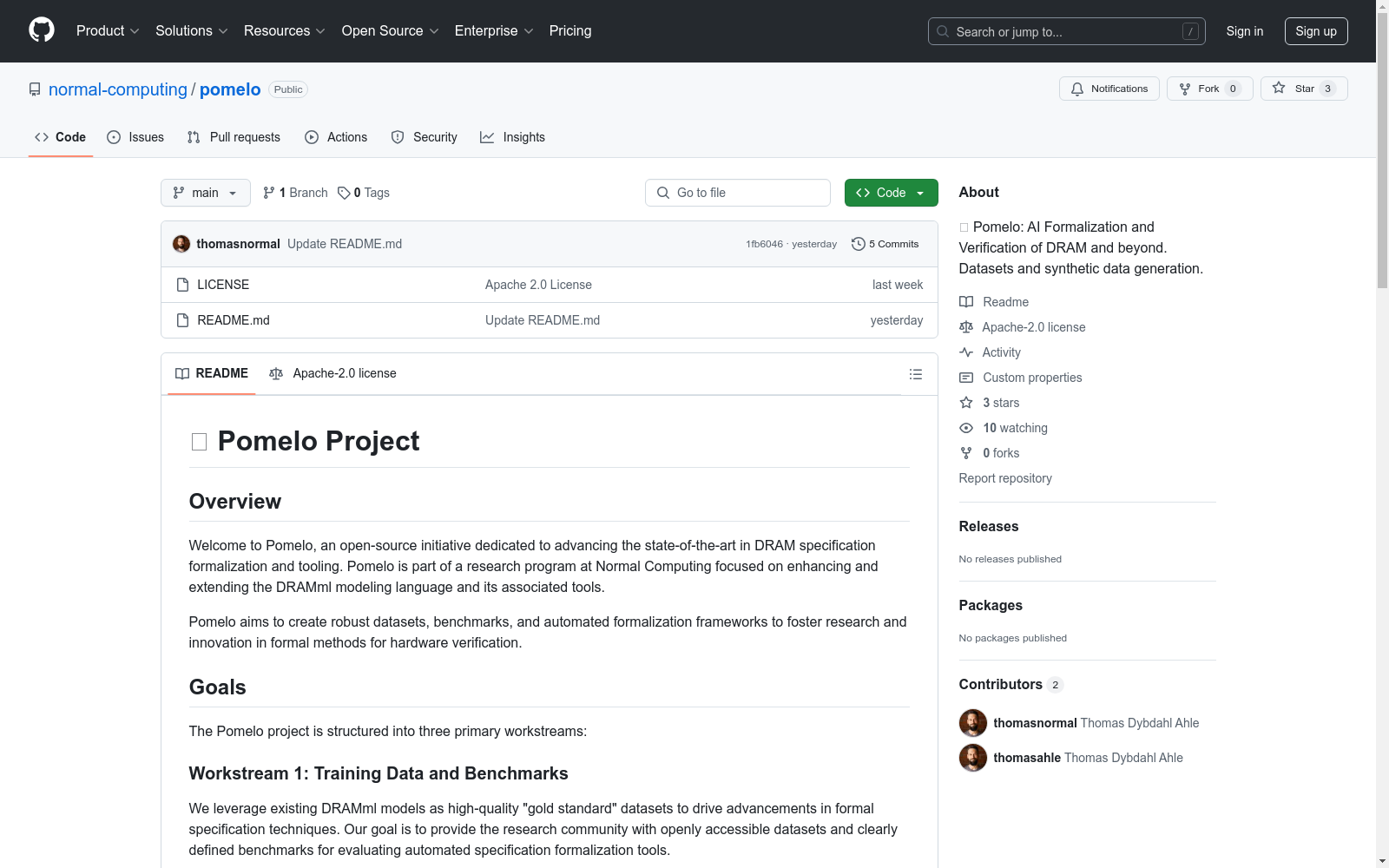Open the normal-computing organization link
Image resolution: width=1389 pixels, height=868 pixels.
[x=118, y=89]
